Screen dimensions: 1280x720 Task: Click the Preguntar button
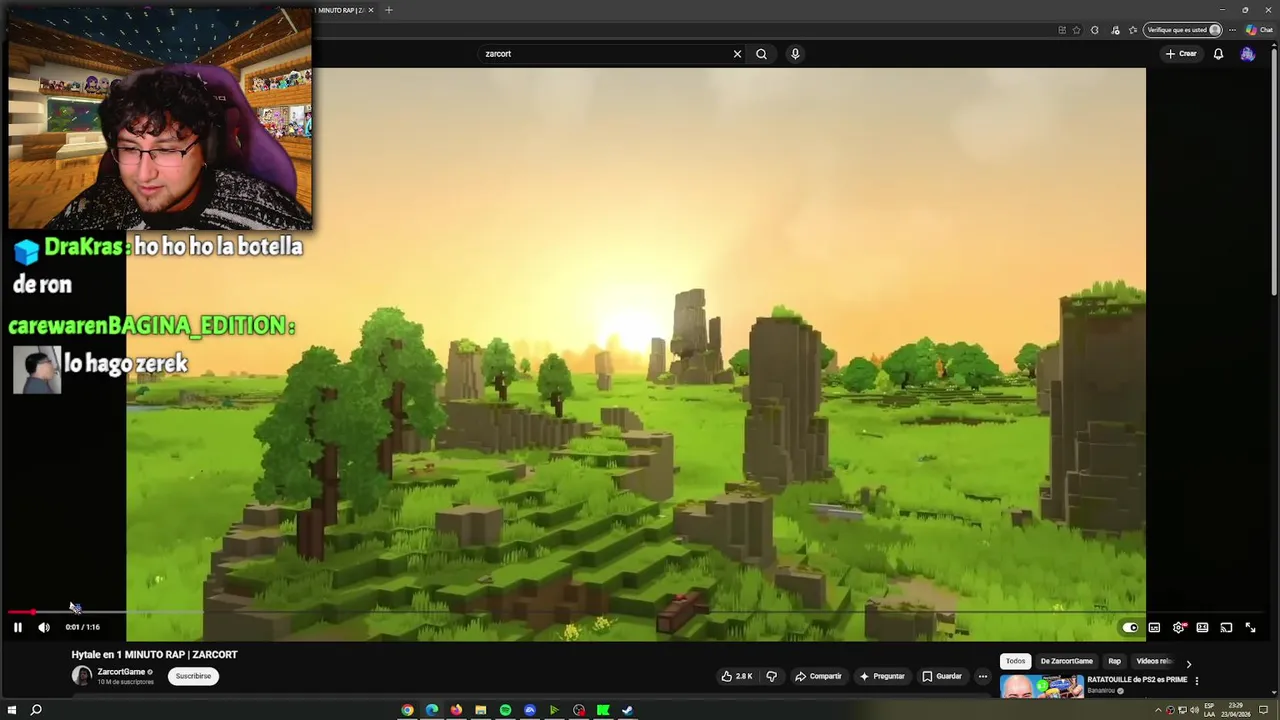[882, 676]
